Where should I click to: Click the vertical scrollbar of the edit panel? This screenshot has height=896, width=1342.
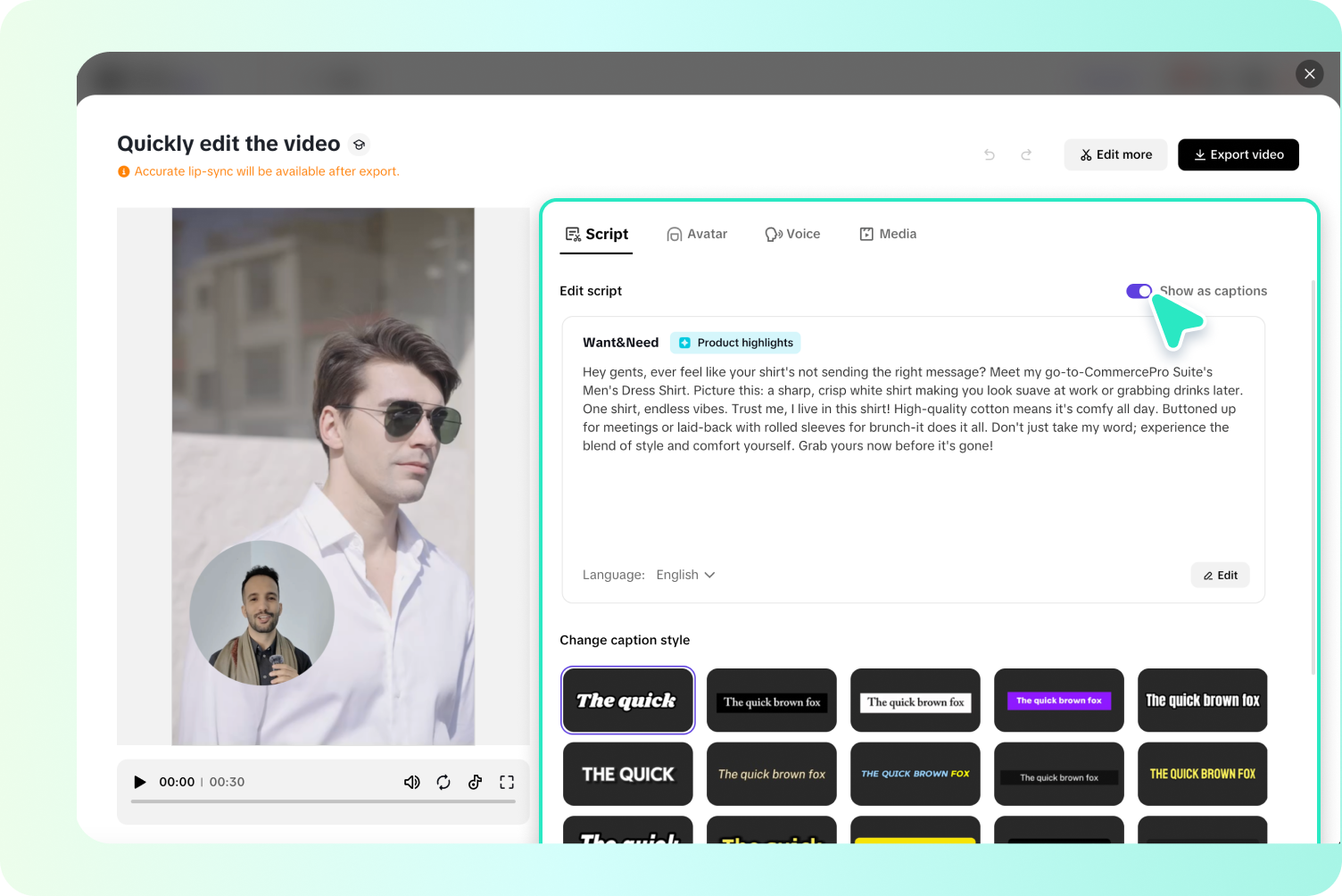(x=1313, y=477)
